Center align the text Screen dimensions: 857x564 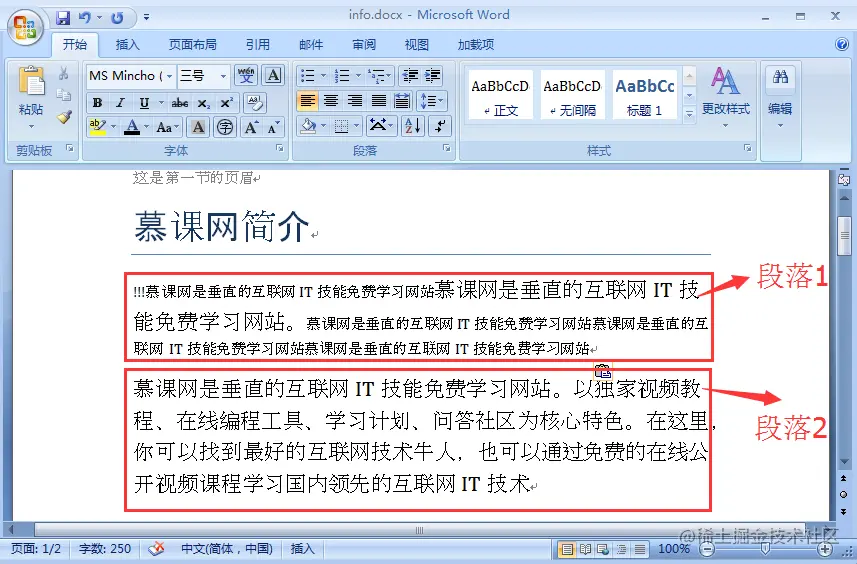point(331,101)
